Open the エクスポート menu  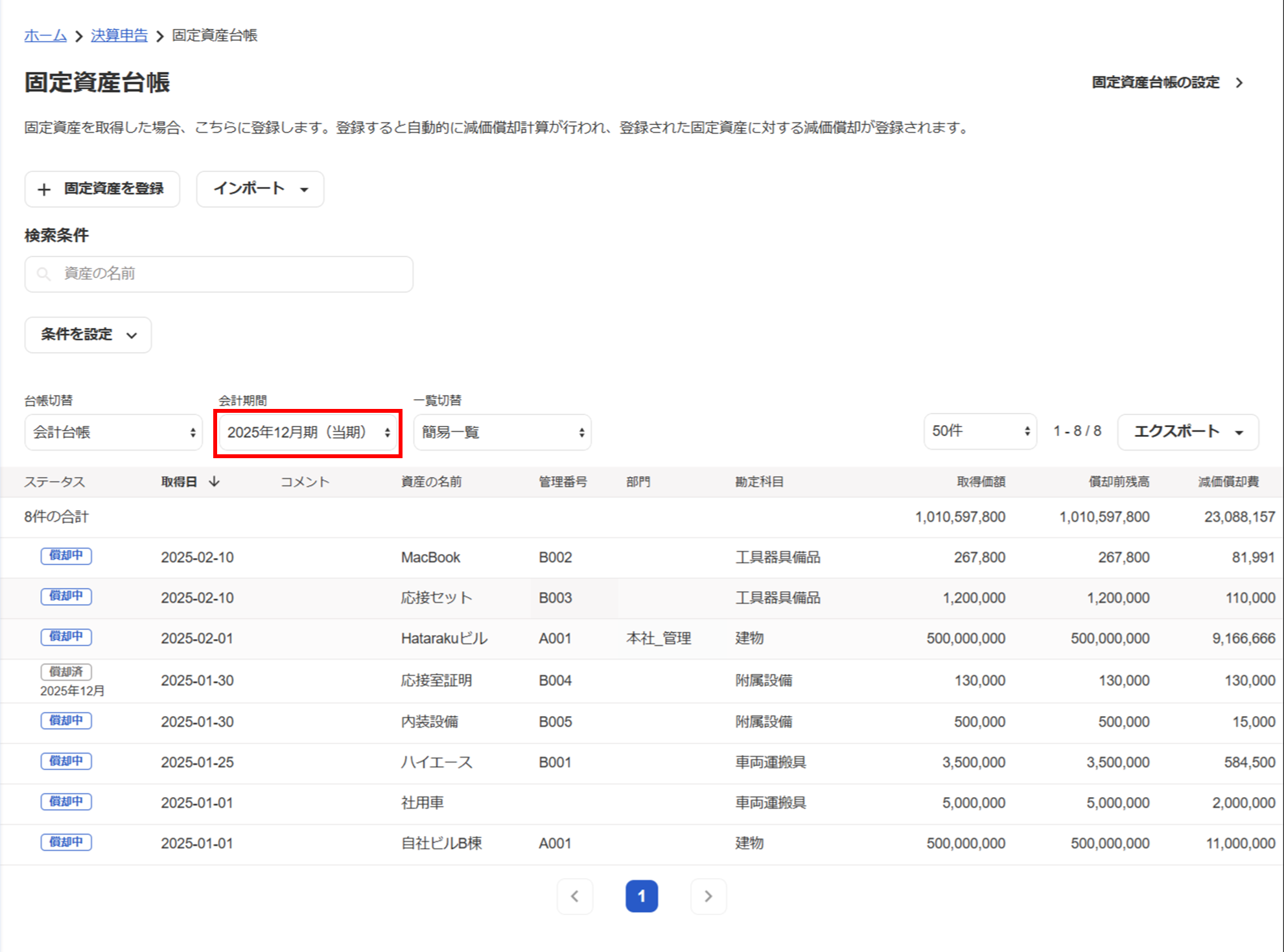[1187, 432]
